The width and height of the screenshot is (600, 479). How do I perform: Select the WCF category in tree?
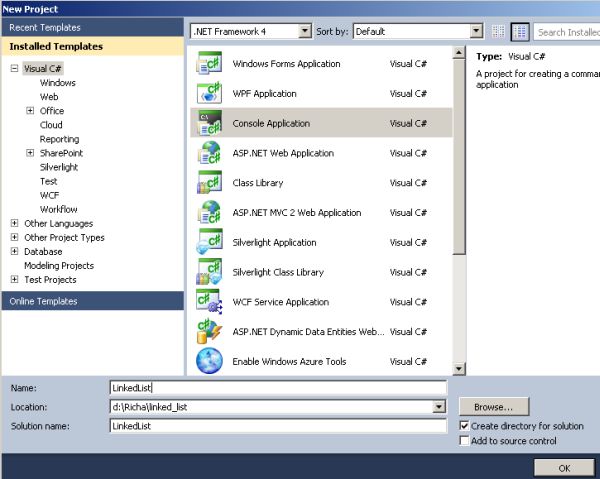click(x=49, y=195)
